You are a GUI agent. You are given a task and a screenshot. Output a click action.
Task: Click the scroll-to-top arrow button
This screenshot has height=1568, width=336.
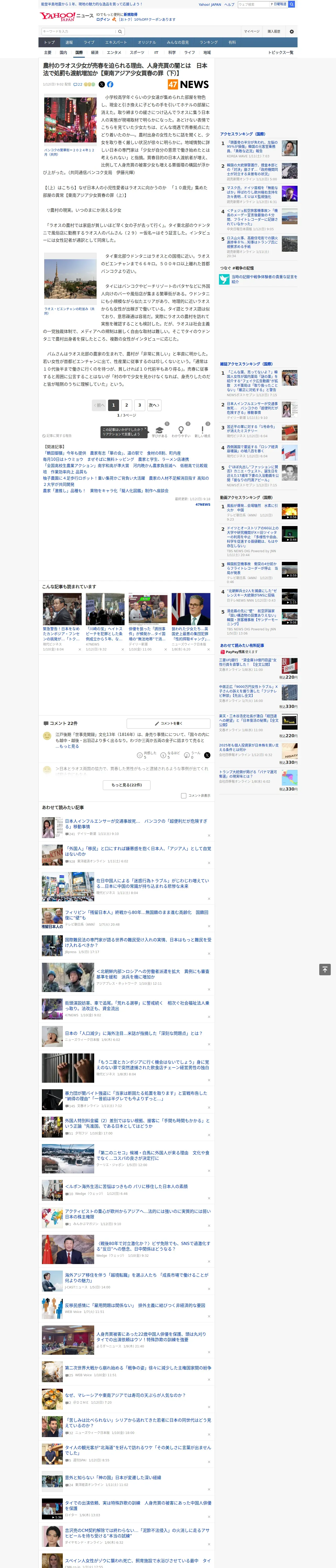click(325, 970)
